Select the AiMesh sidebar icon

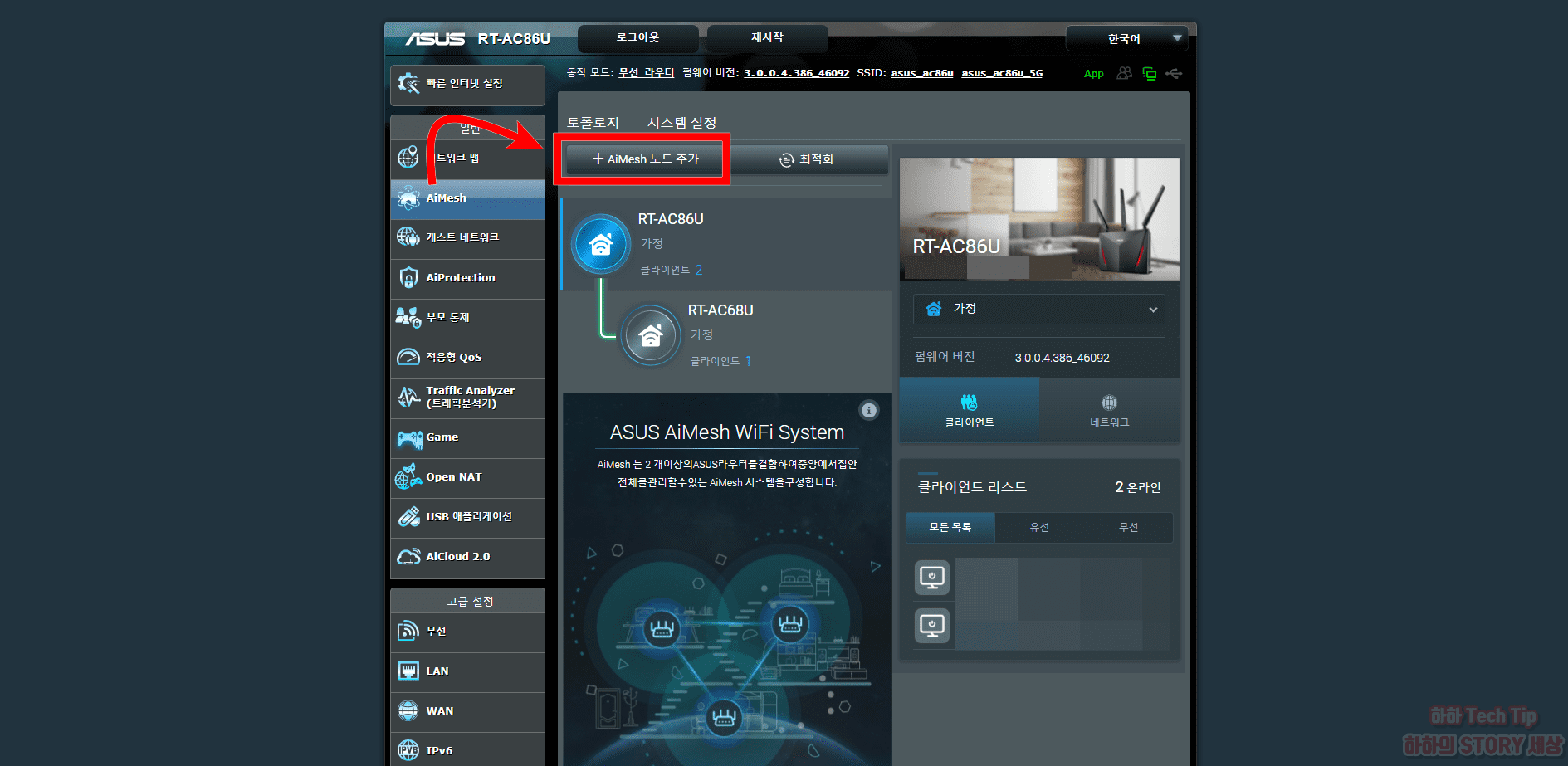tap(408, 198)
